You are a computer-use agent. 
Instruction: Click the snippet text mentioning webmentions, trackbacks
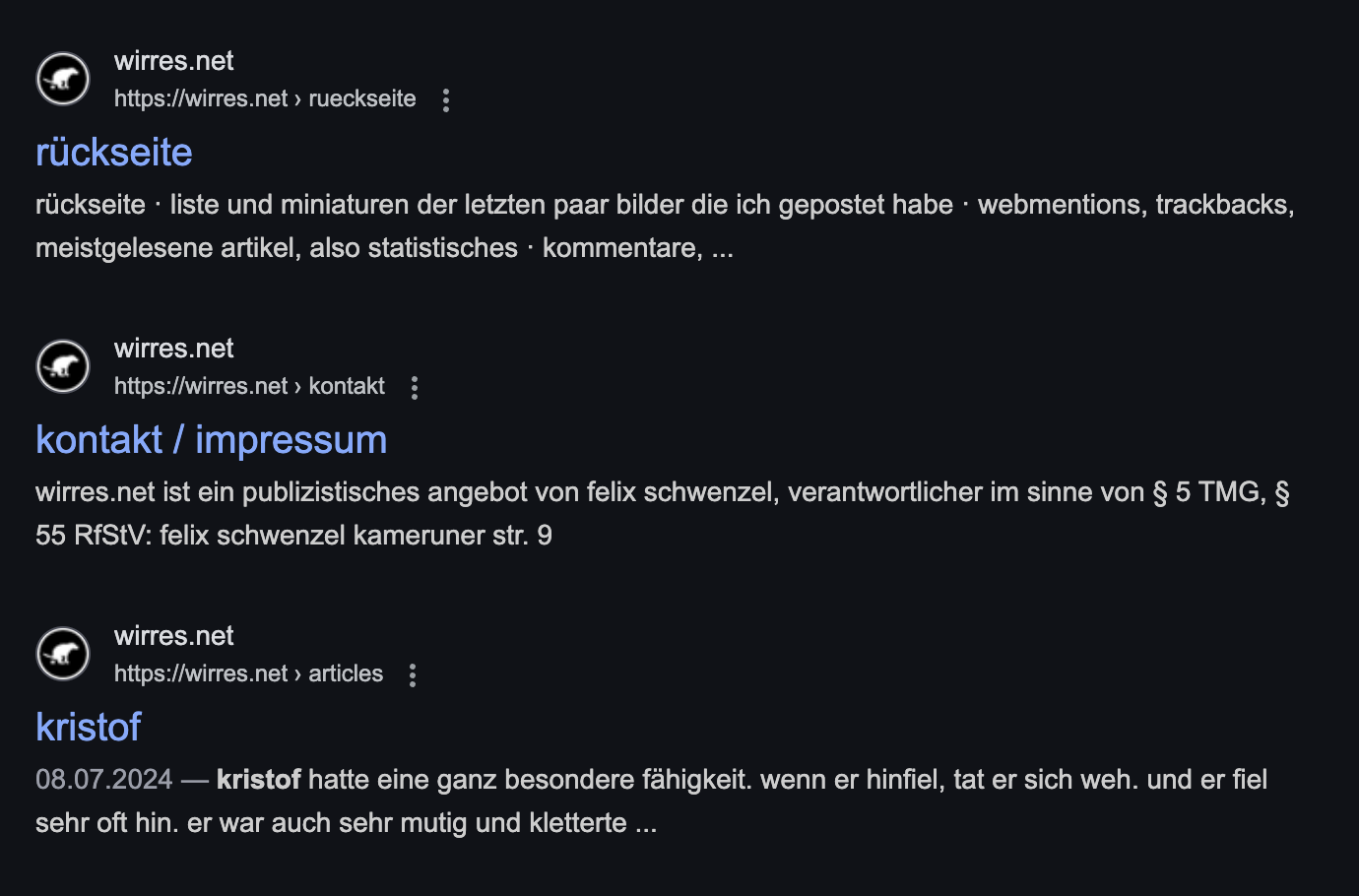point(665,226)
